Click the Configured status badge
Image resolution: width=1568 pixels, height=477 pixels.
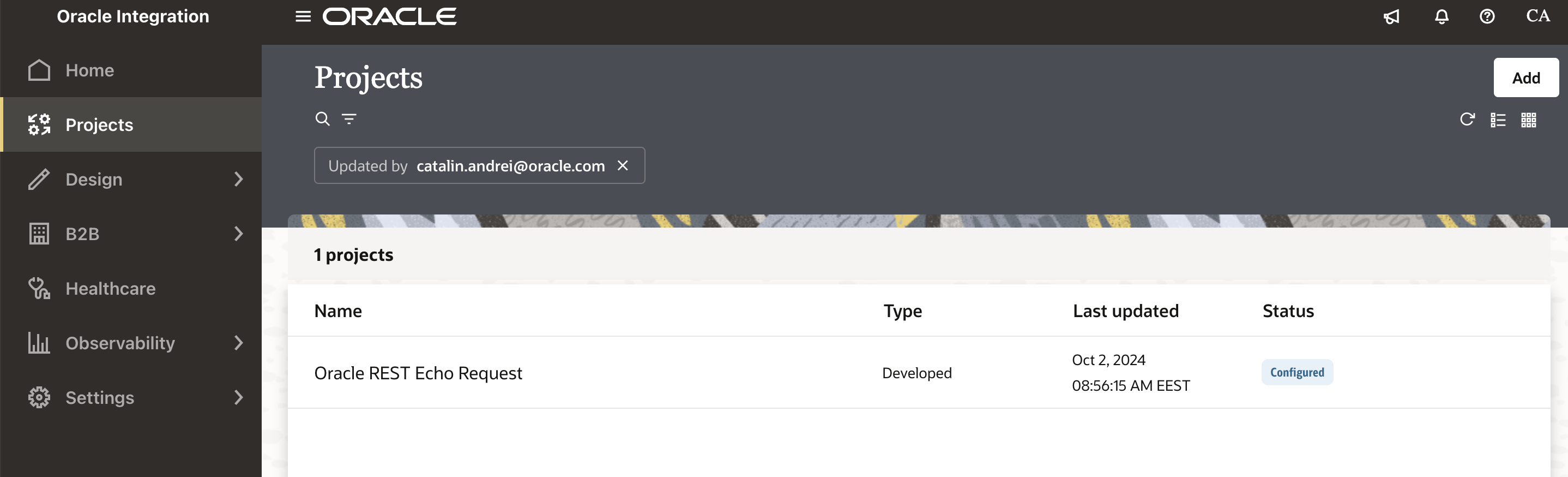coord(1296,372)
